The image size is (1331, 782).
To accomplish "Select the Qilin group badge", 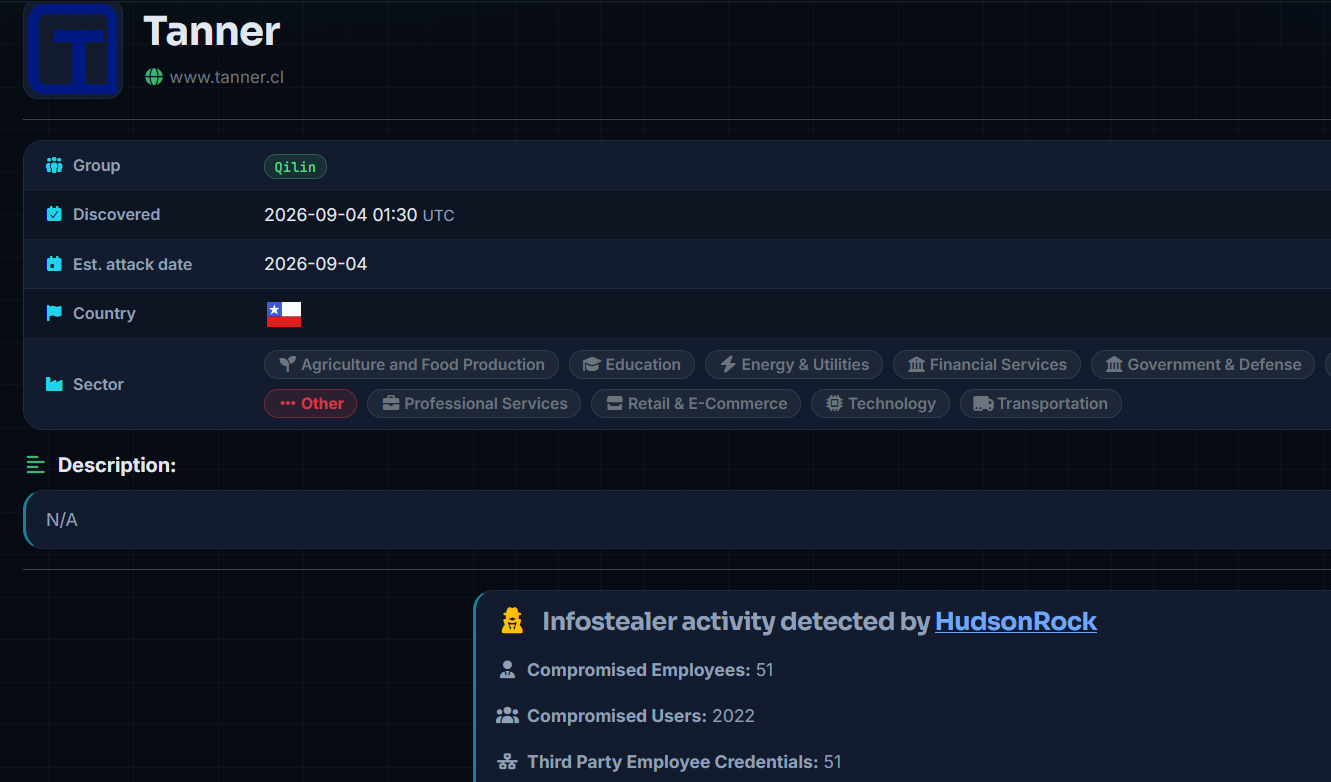I will coord(295,167).
